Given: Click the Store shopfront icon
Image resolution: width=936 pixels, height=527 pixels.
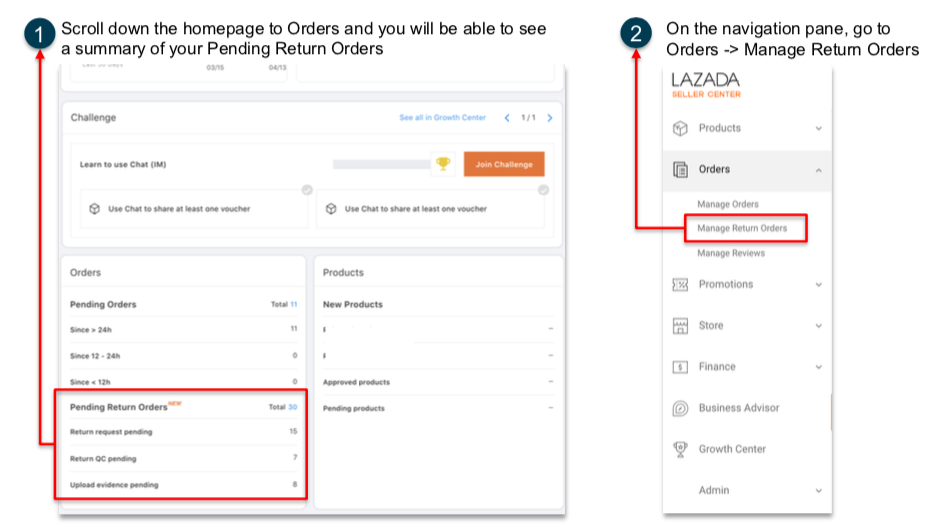Looking at the screenshot, I should coord(680,326).
